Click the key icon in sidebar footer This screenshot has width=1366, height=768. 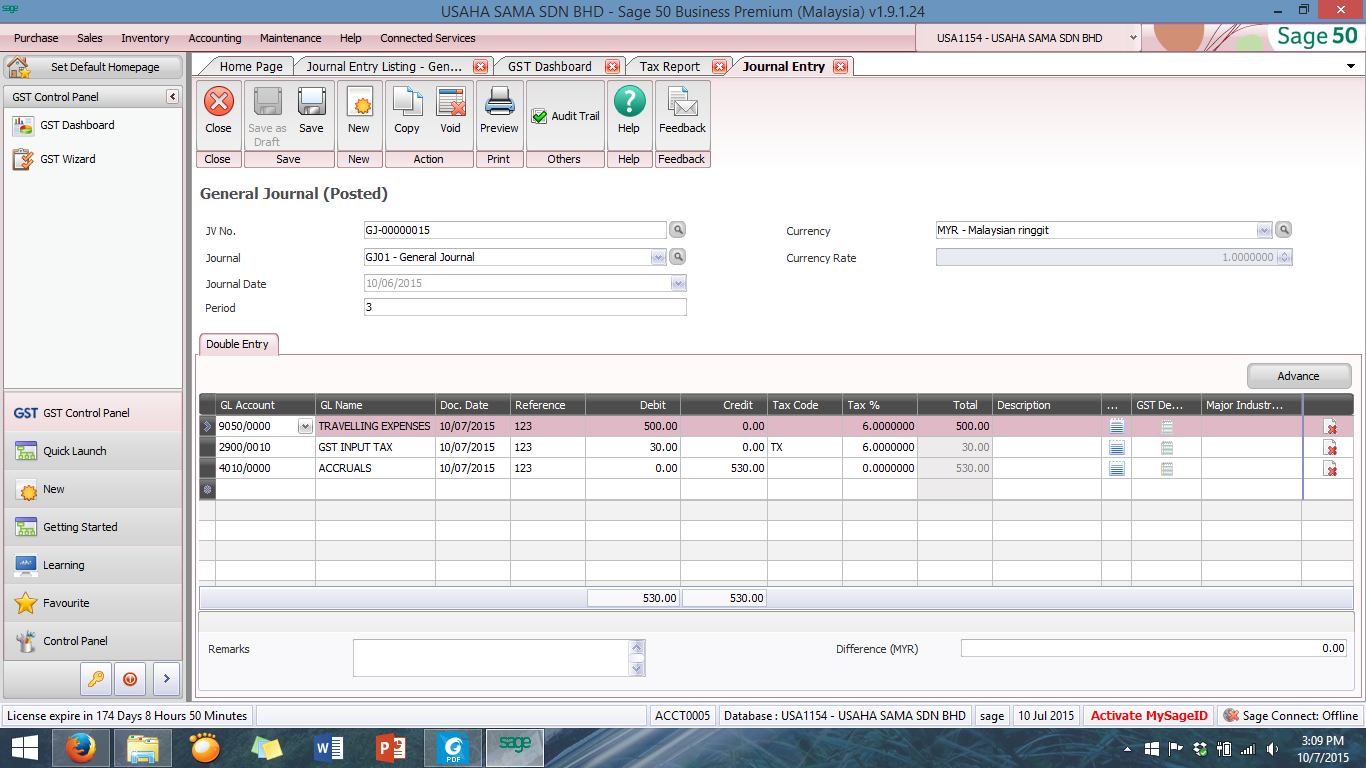click(96, 678)
